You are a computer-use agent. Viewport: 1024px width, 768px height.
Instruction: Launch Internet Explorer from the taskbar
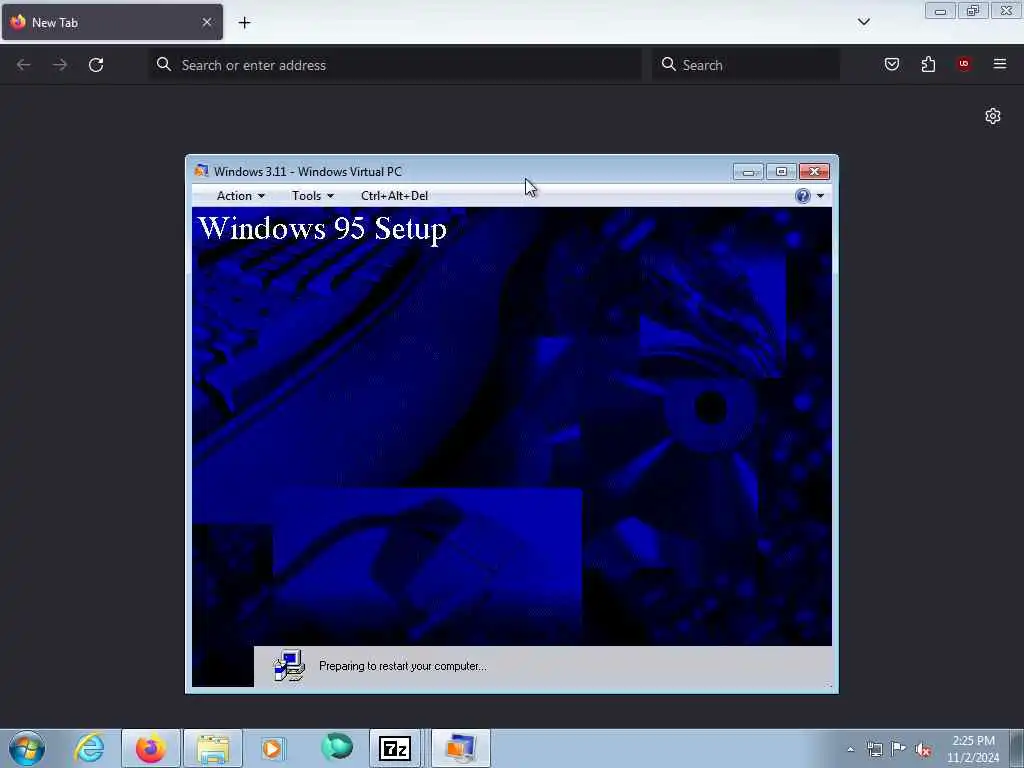(89, 748)
